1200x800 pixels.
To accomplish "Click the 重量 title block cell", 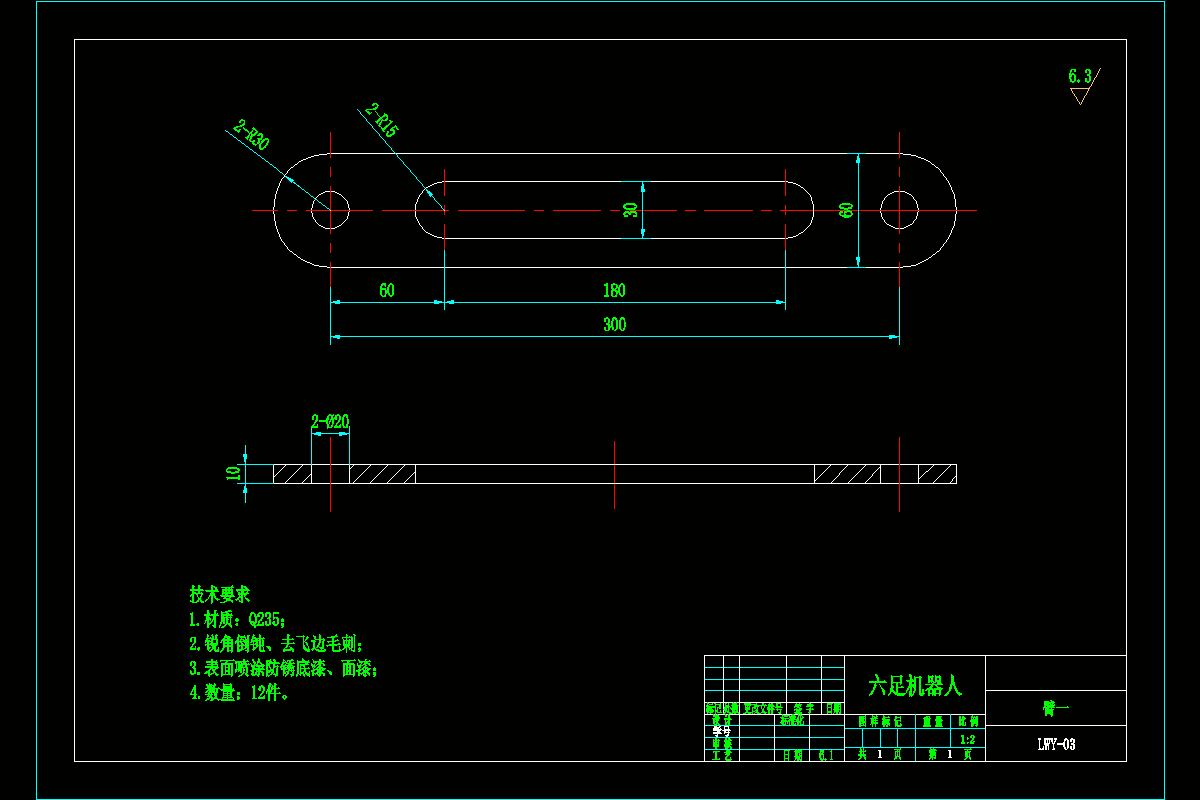I will pyautogui.click(x=933, y=721).
